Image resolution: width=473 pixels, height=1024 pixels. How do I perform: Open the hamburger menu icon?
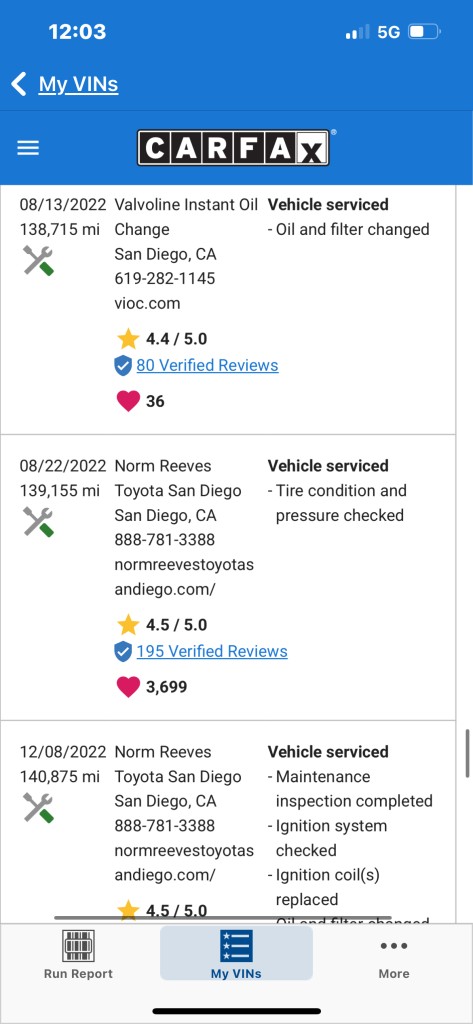pyautogui.click(x=28, y=148)
